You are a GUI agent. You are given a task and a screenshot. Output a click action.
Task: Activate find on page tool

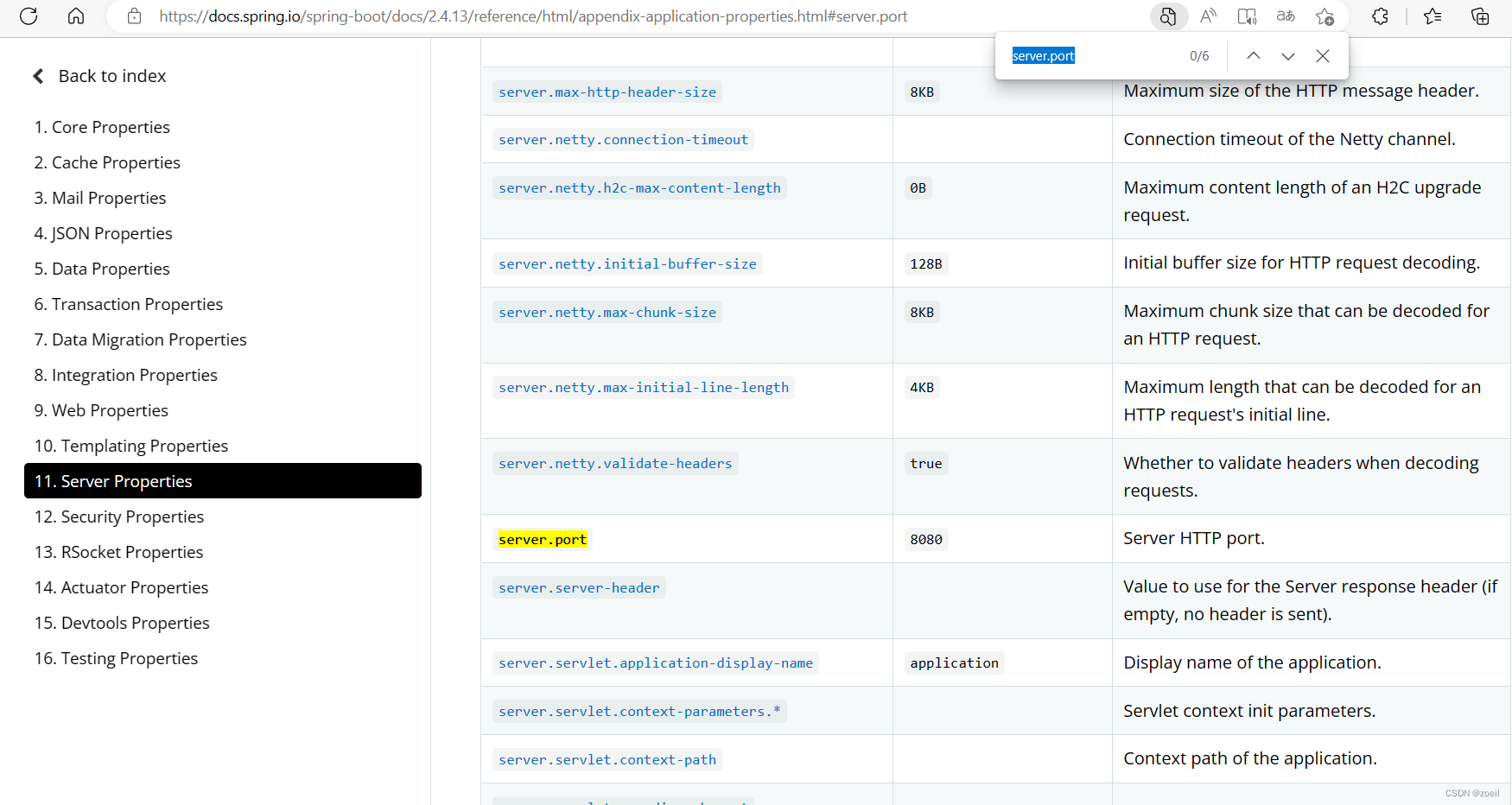click(1168, 16)
